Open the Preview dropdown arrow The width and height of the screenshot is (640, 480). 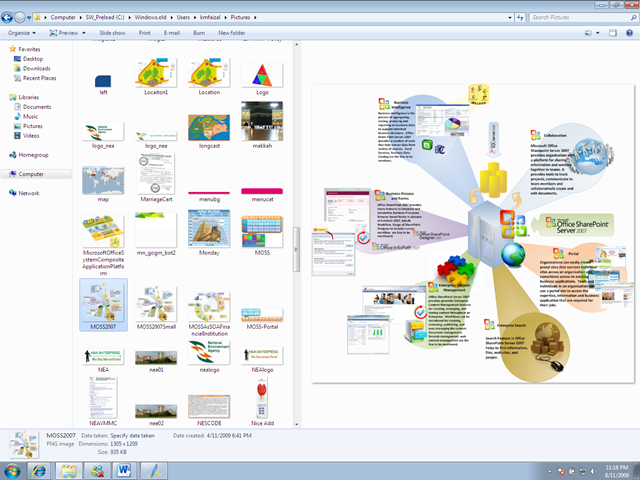pyautogui.click(x=84, y=33)
